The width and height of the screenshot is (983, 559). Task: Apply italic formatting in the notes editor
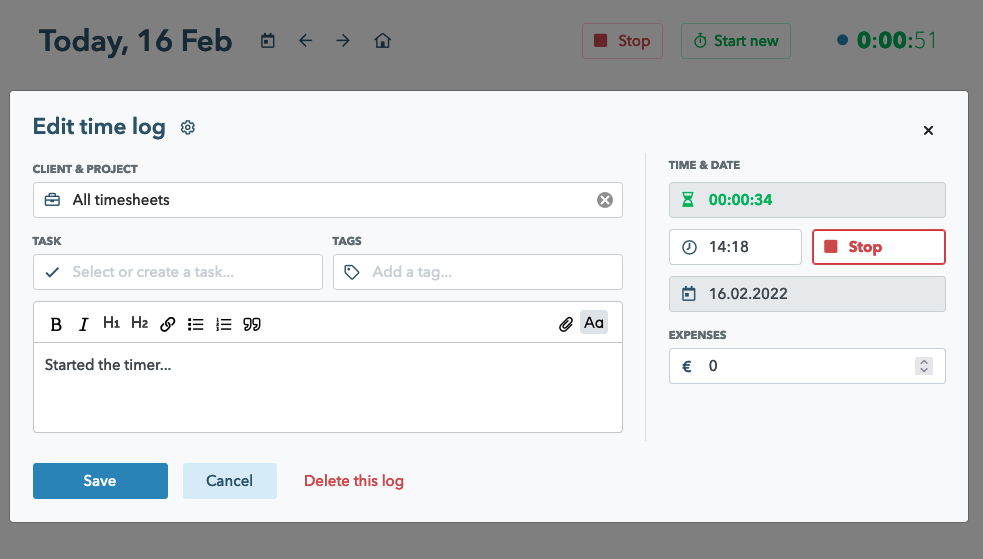click(84, 324)
